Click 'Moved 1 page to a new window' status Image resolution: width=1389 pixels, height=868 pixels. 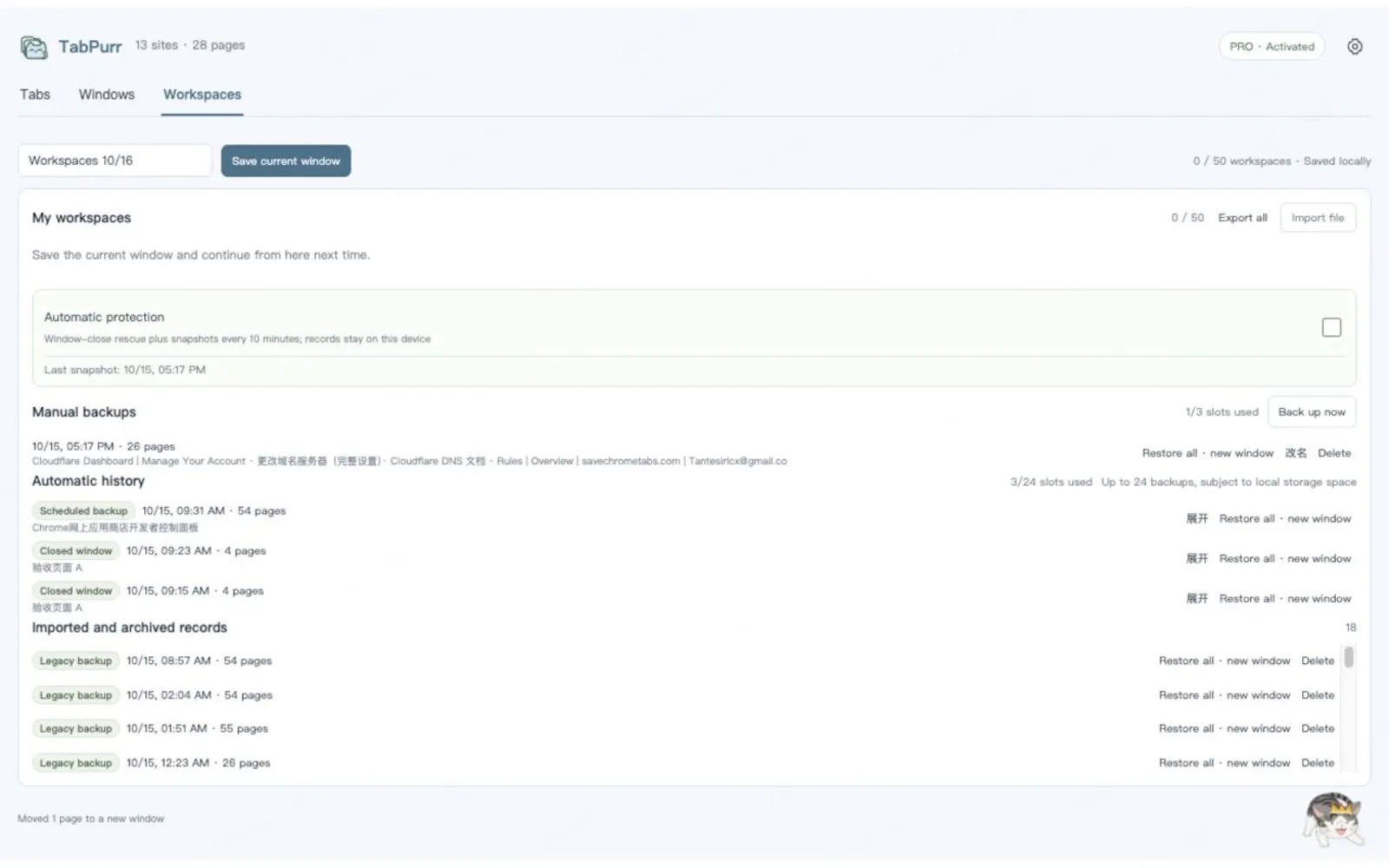click(x=90, y=819)
